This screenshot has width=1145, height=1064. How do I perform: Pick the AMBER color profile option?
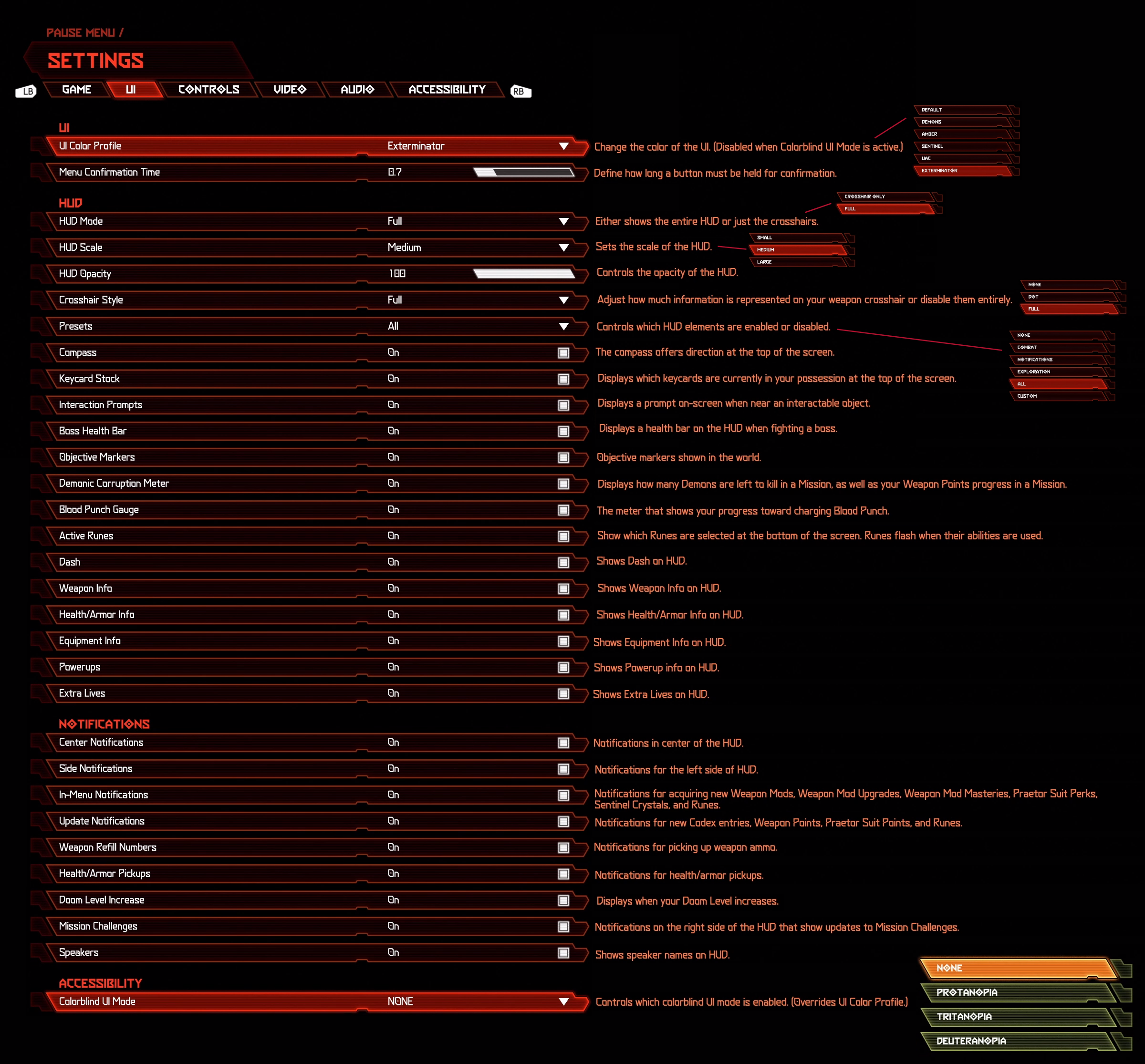click(963, 134)
